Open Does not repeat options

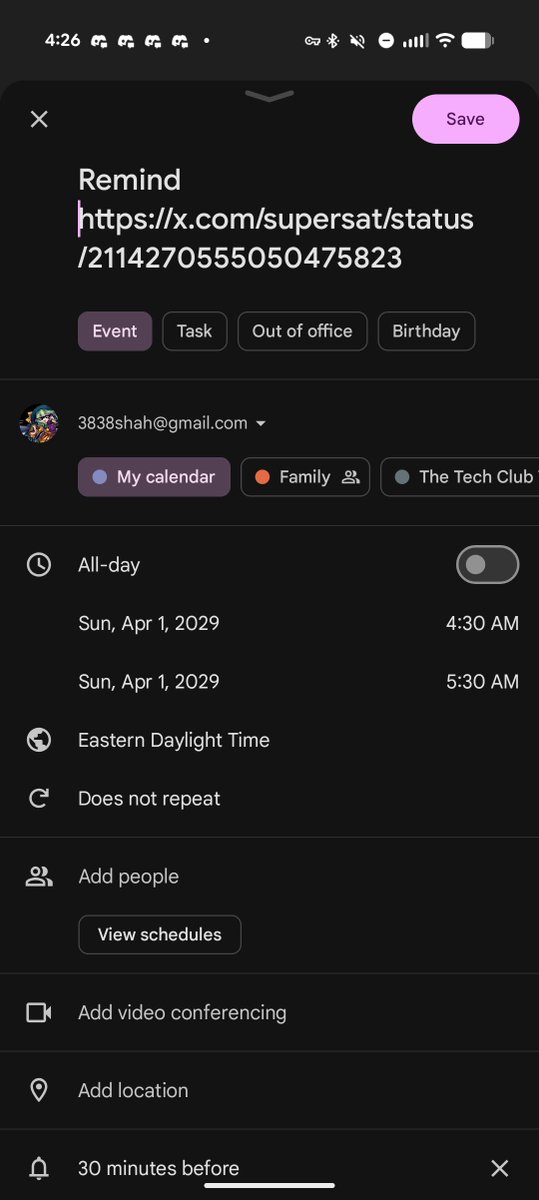tap(149, 798)
